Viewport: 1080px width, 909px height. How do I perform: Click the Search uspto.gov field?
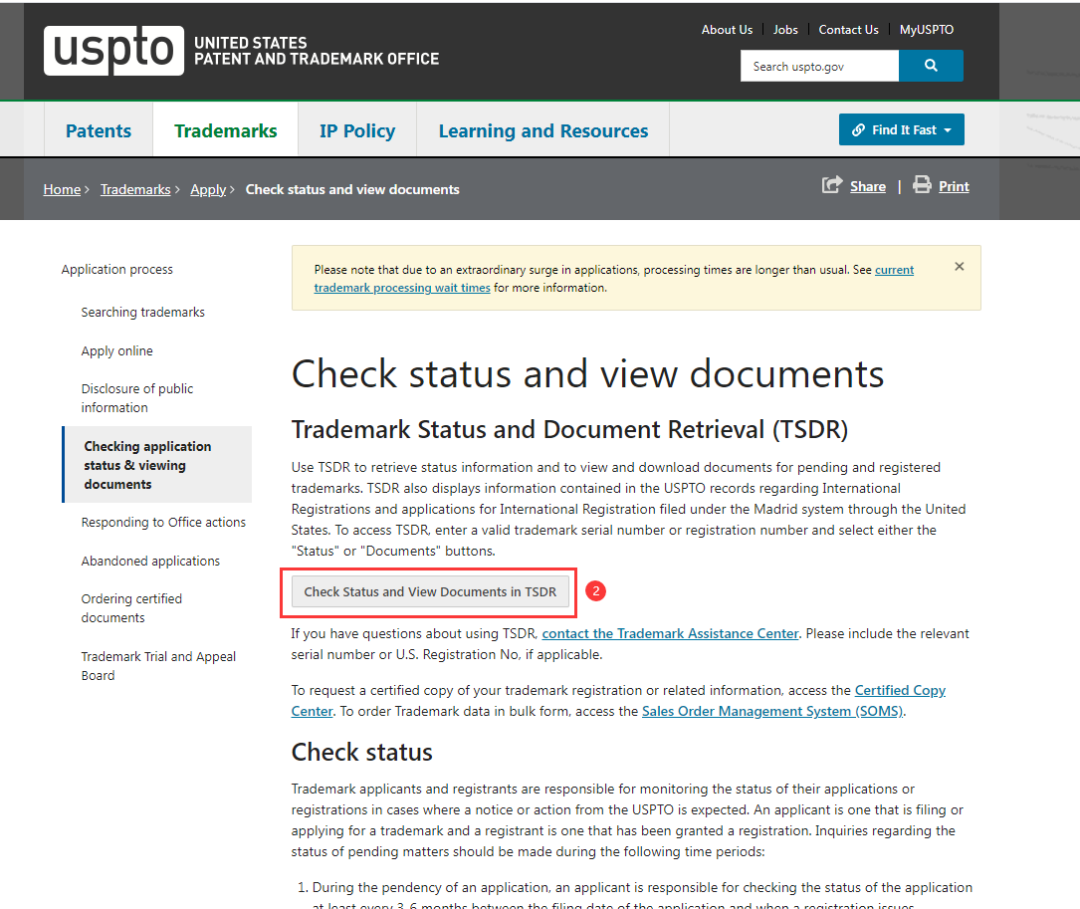pos(819,66)
